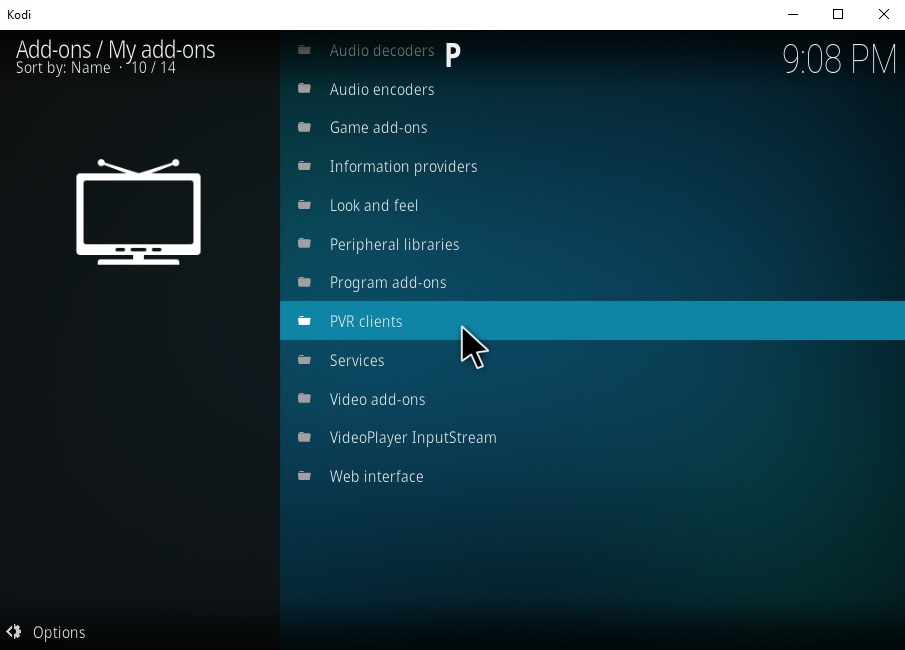
Task: Click the 9:08 PM clock display
Action: point(838,60)
